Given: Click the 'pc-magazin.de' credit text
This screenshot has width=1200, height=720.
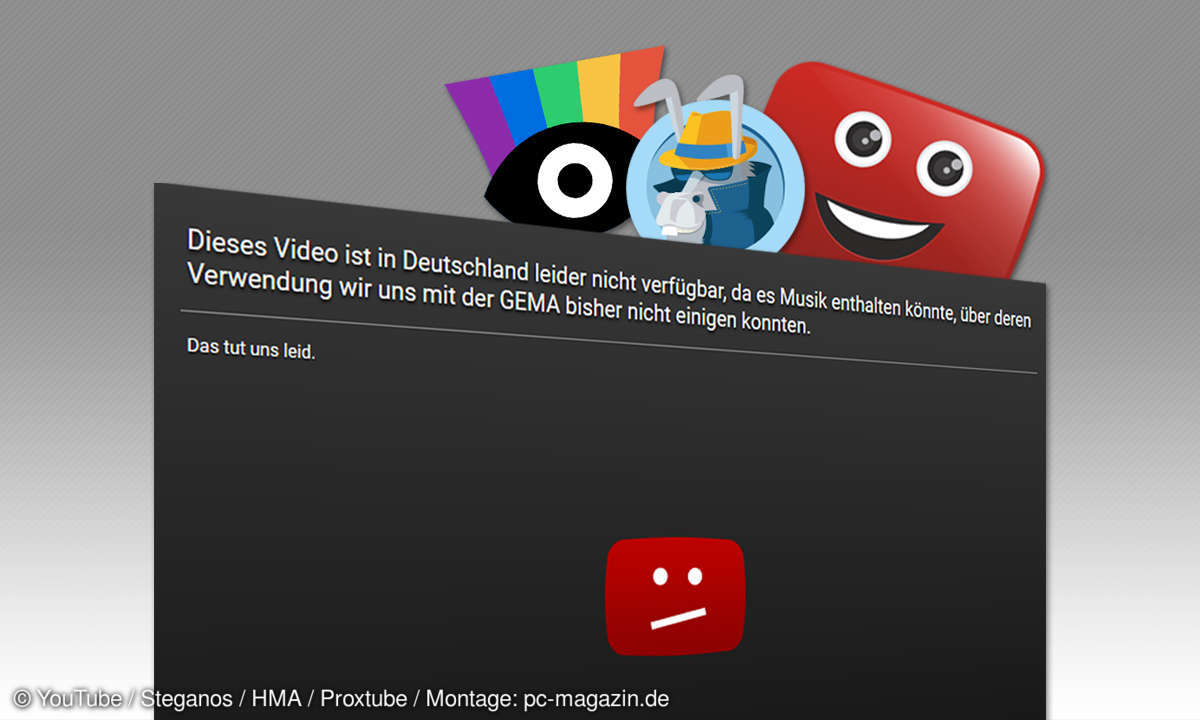Looking at the screenshot, I should [x=596, y=698].
